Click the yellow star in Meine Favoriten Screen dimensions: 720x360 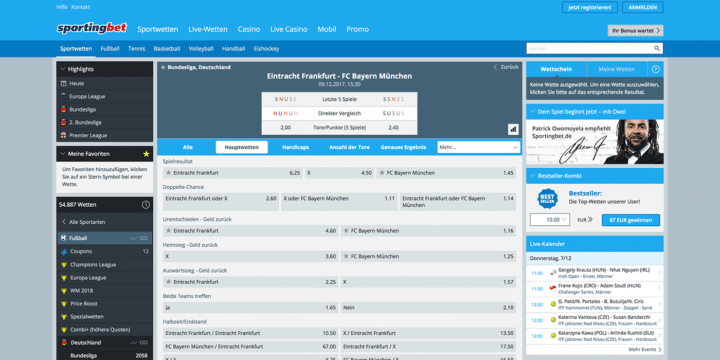click(x=146, y=154)
